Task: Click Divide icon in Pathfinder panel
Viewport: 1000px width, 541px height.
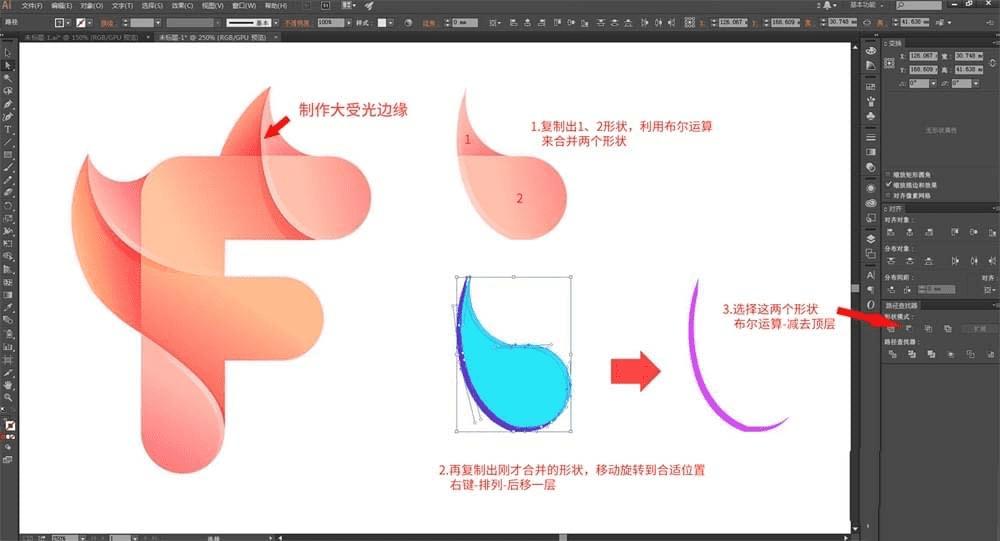Action: tap(892, 354)
